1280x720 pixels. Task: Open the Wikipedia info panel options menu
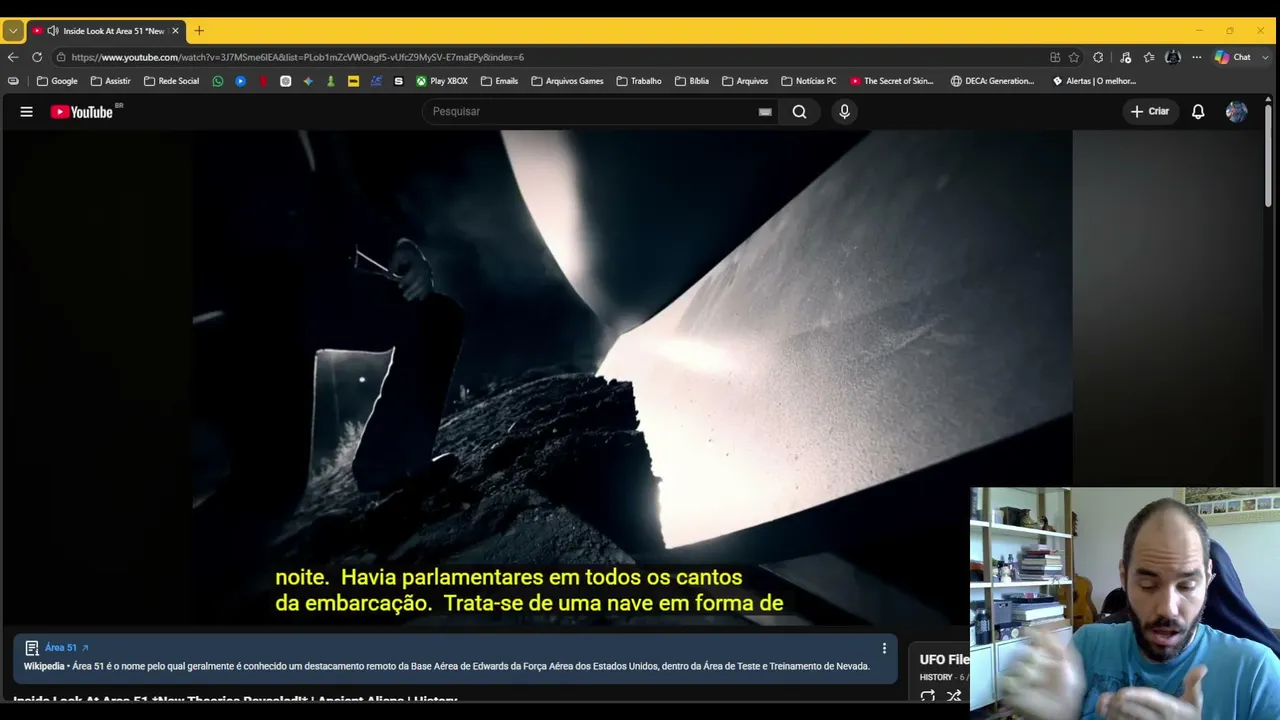(x=884, y=649)
